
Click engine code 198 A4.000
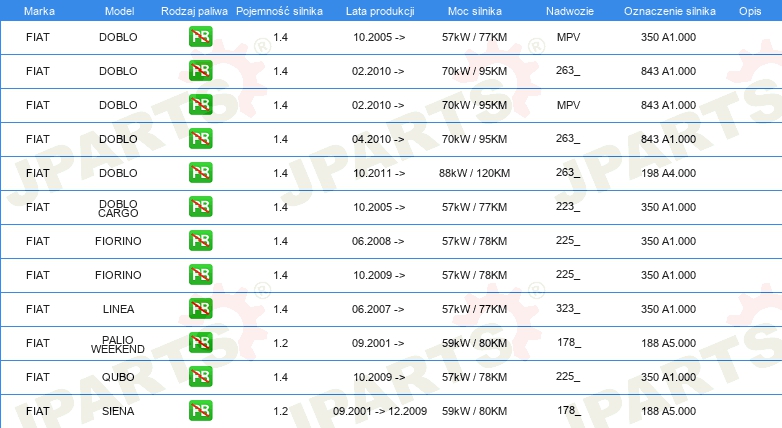pyautogui.click(x=668, y=173)
